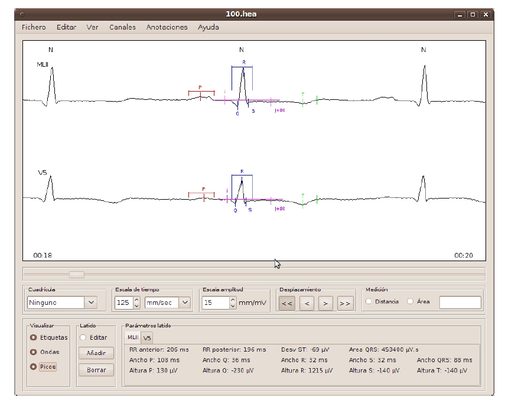This screenshot has width=505, height=400.
Task: Toggle the Ondas visualization option
Action: pyautogui.click(x=33, y=352)
